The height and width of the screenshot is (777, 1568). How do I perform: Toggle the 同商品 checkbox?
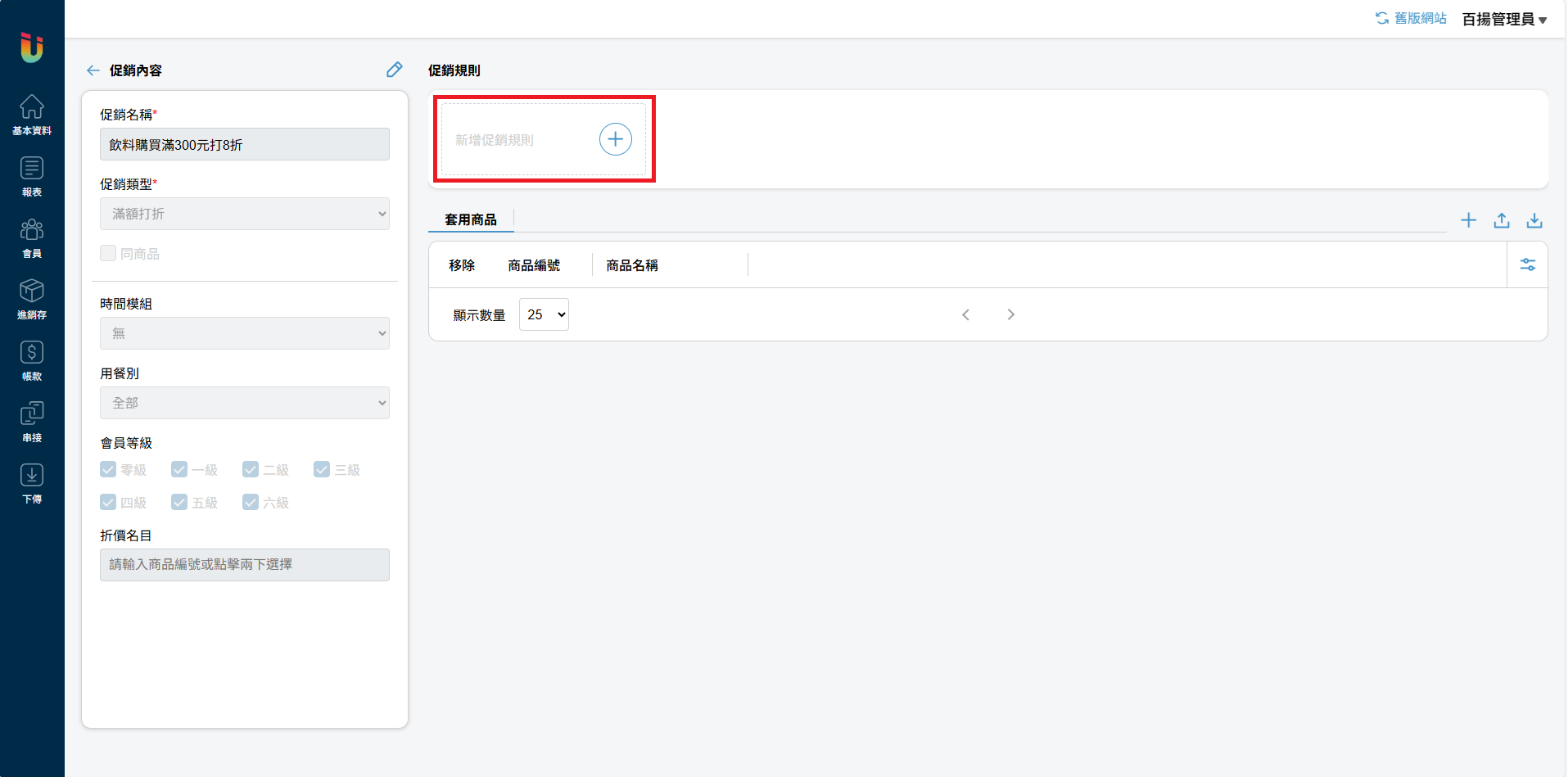108,254
